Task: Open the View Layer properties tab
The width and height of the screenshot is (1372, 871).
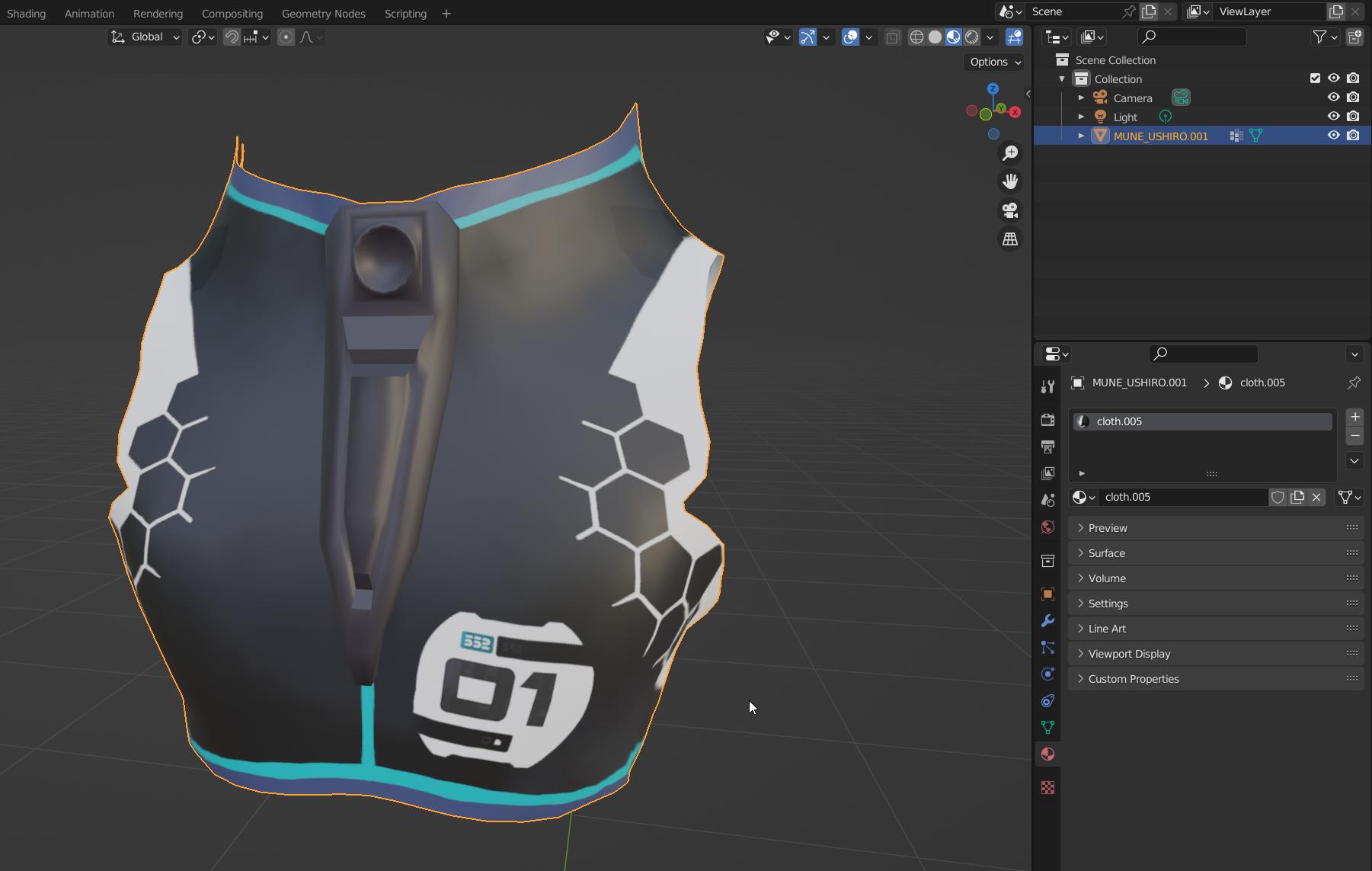Action: click(1047, 473)
